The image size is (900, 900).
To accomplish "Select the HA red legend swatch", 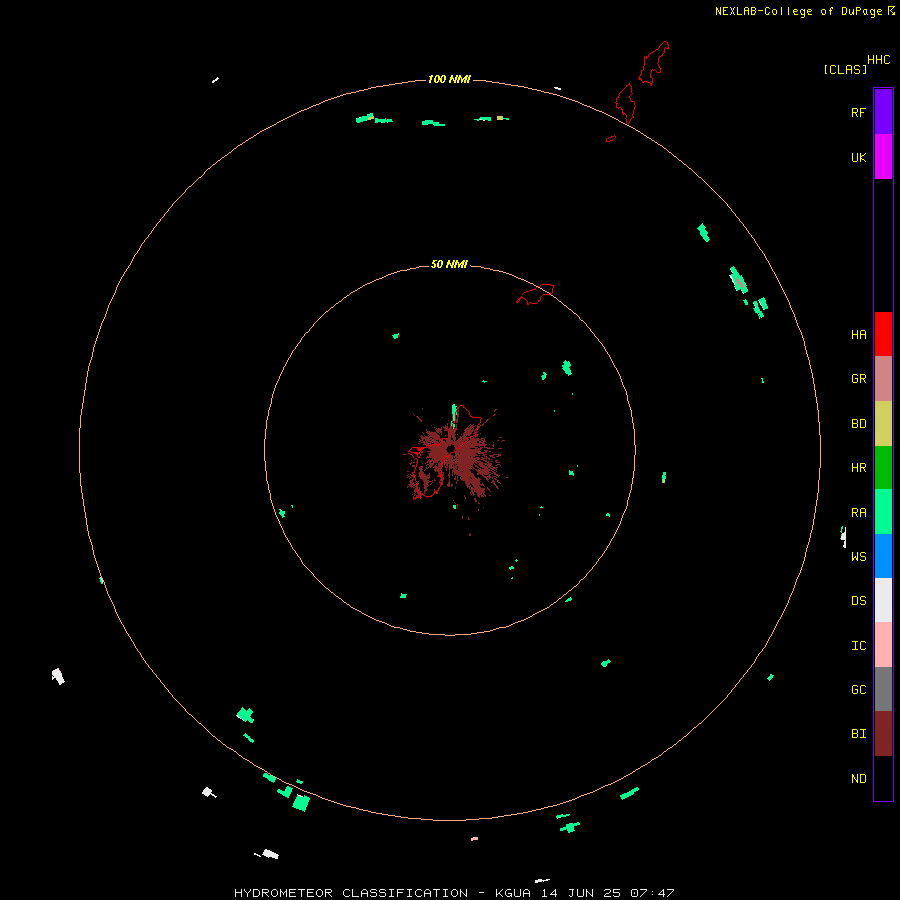I will click(883, 334).
